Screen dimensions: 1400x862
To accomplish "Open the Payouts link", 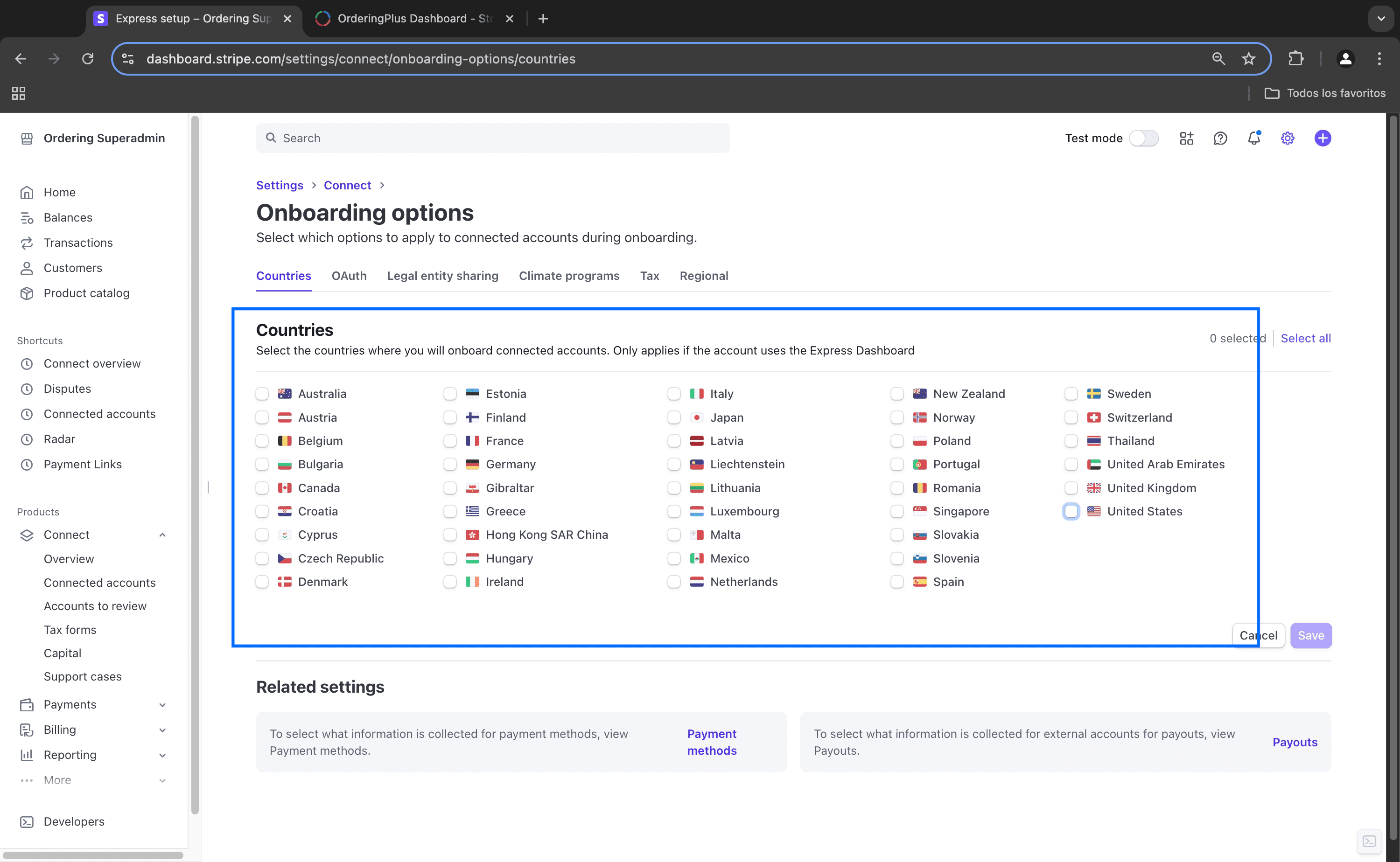I will pyautogui.click(x=1295, y=742).
